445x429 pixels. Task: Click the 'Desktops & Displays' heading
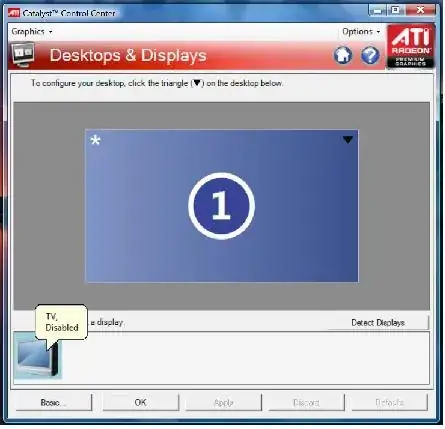click(128, 55)
